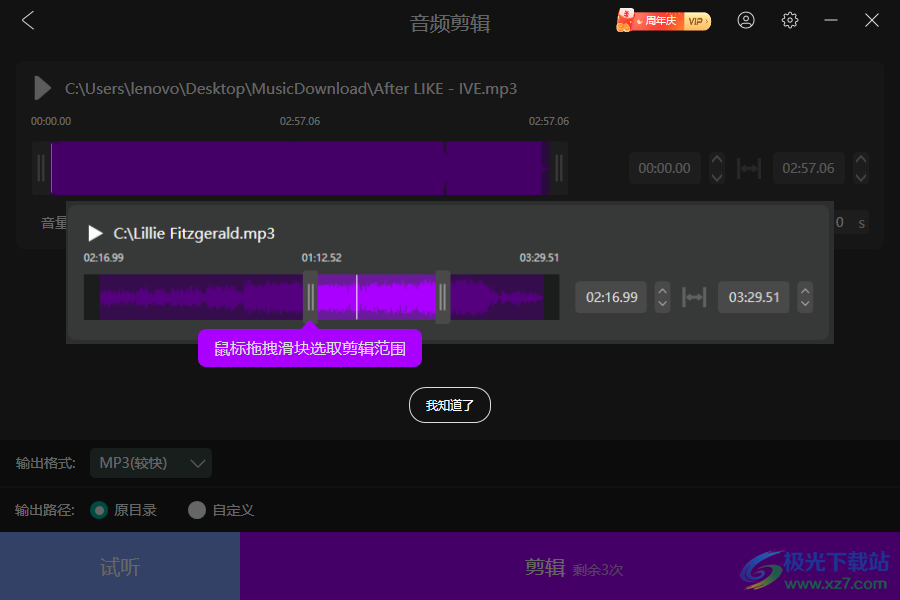Open the MP3(较快) format dropdown

click(151, 463)
